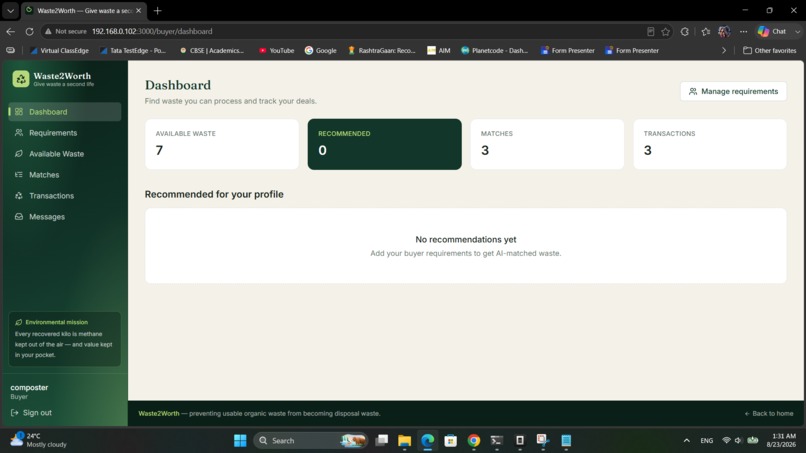
Task: Open the Windows Start menu
Action: [240, 441]
